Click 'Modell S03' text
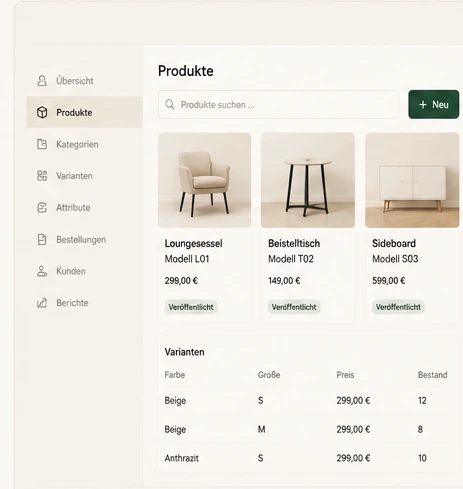This screenshot has width=463, height=489. [395, 259]
